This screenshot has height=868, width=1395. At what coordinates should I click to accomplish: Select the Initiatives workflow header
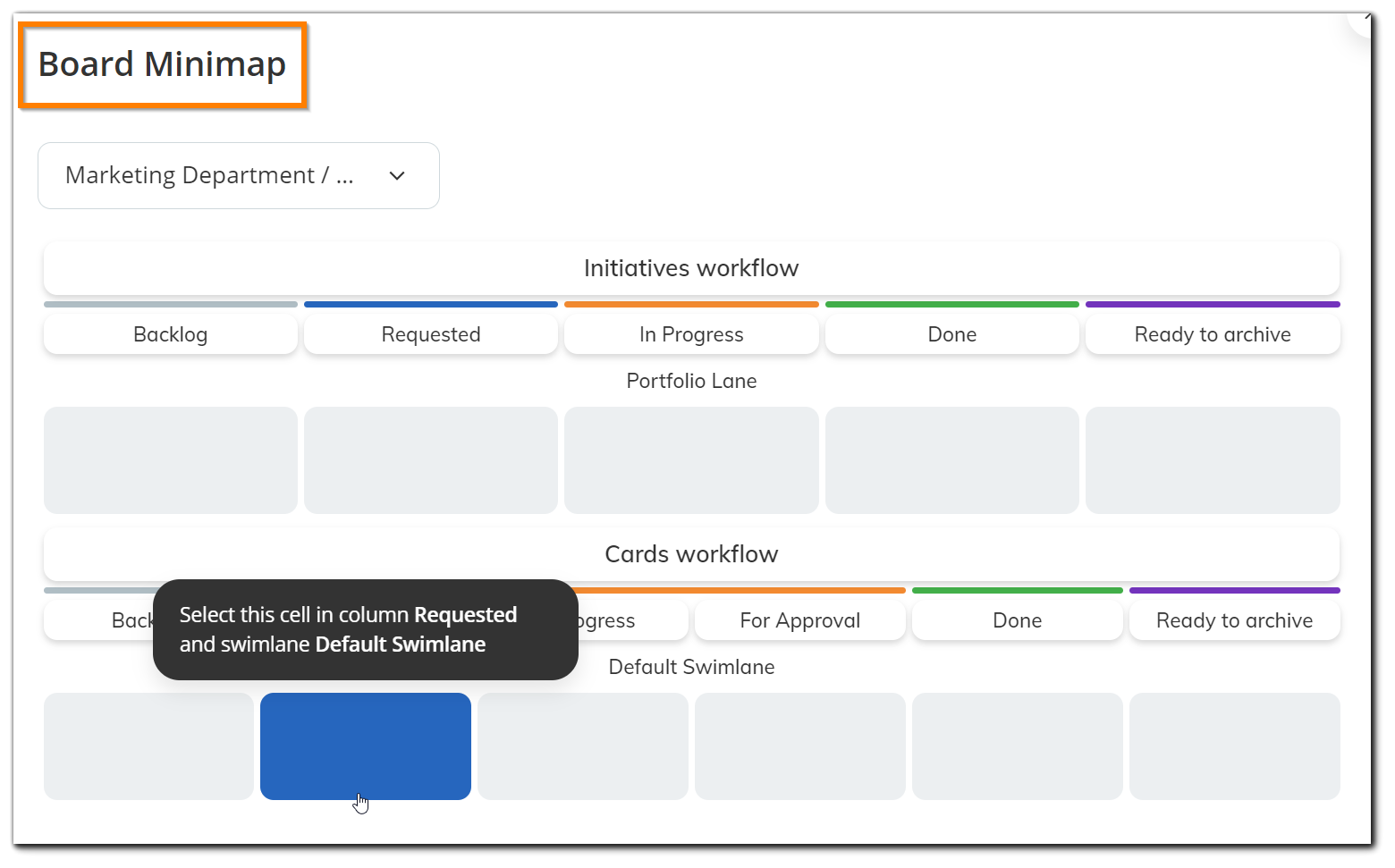[691, 268]
